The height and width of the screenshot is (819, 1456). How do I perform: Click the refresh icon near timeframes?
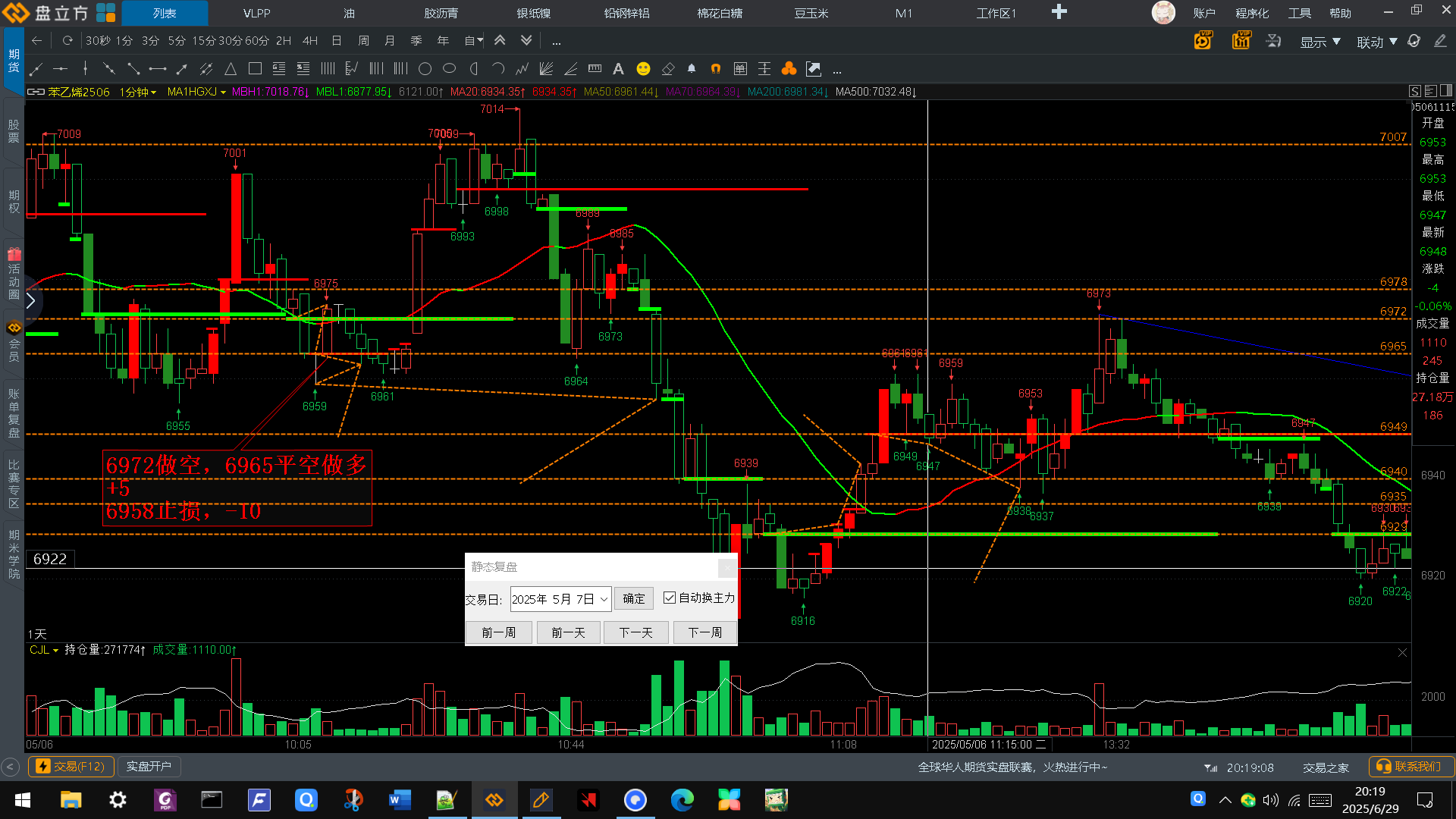pos(67,41)
